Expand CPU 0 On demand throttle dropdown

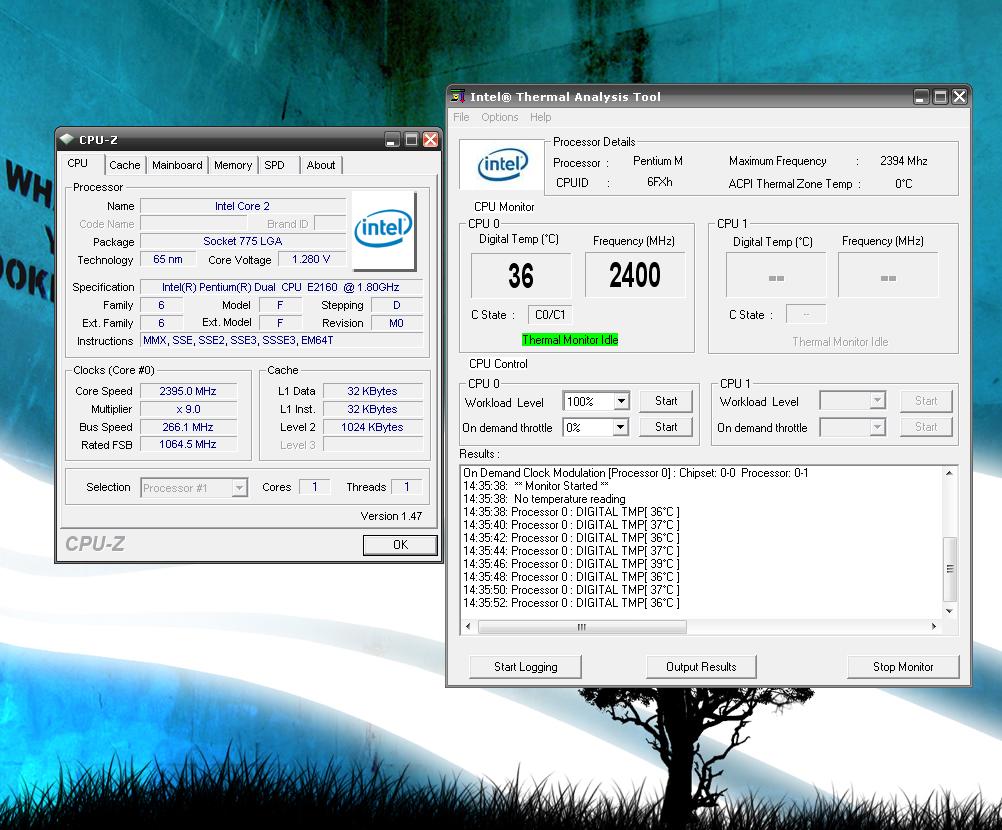pos(620,427)
